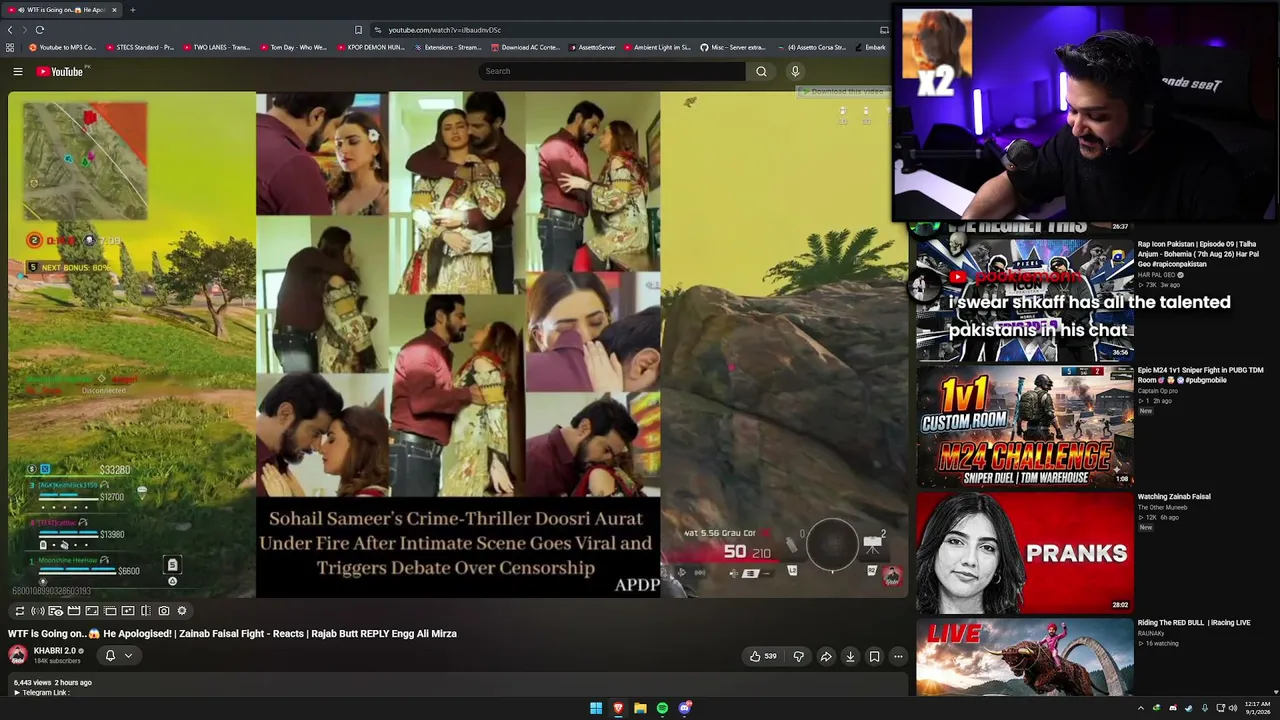Click the search magnifier button
1280x720 pixels.
pos(761,72)
